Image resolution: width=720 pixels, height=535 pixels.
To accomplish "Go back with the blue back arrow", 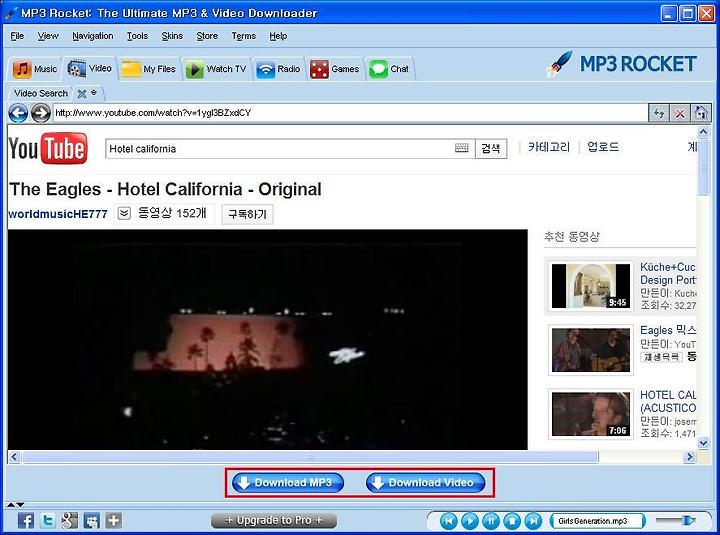I will click(x=18, y=113).
